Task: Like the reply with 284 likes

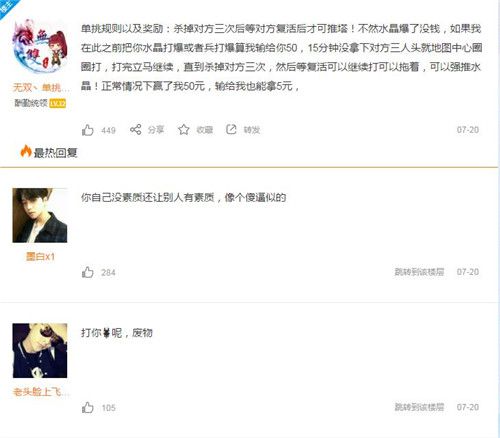Action: tap(88, 272)
